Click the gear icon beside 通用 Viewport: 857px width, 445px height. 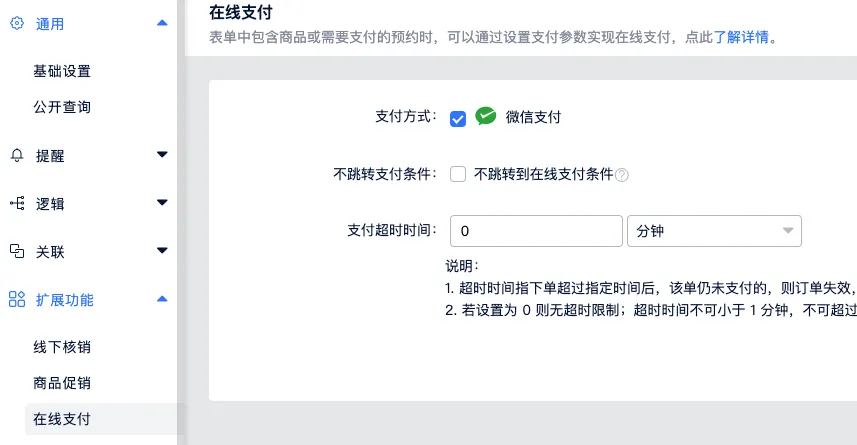(16, 24)
